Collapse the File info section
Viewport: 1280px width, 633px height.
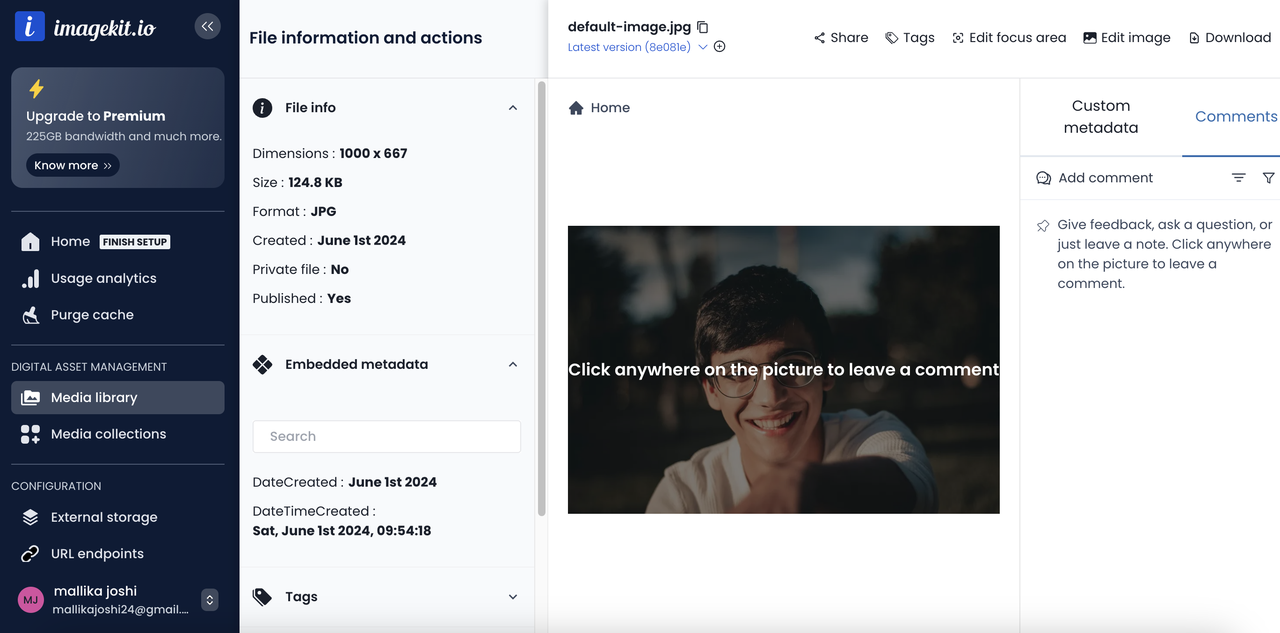coord(513,108)
